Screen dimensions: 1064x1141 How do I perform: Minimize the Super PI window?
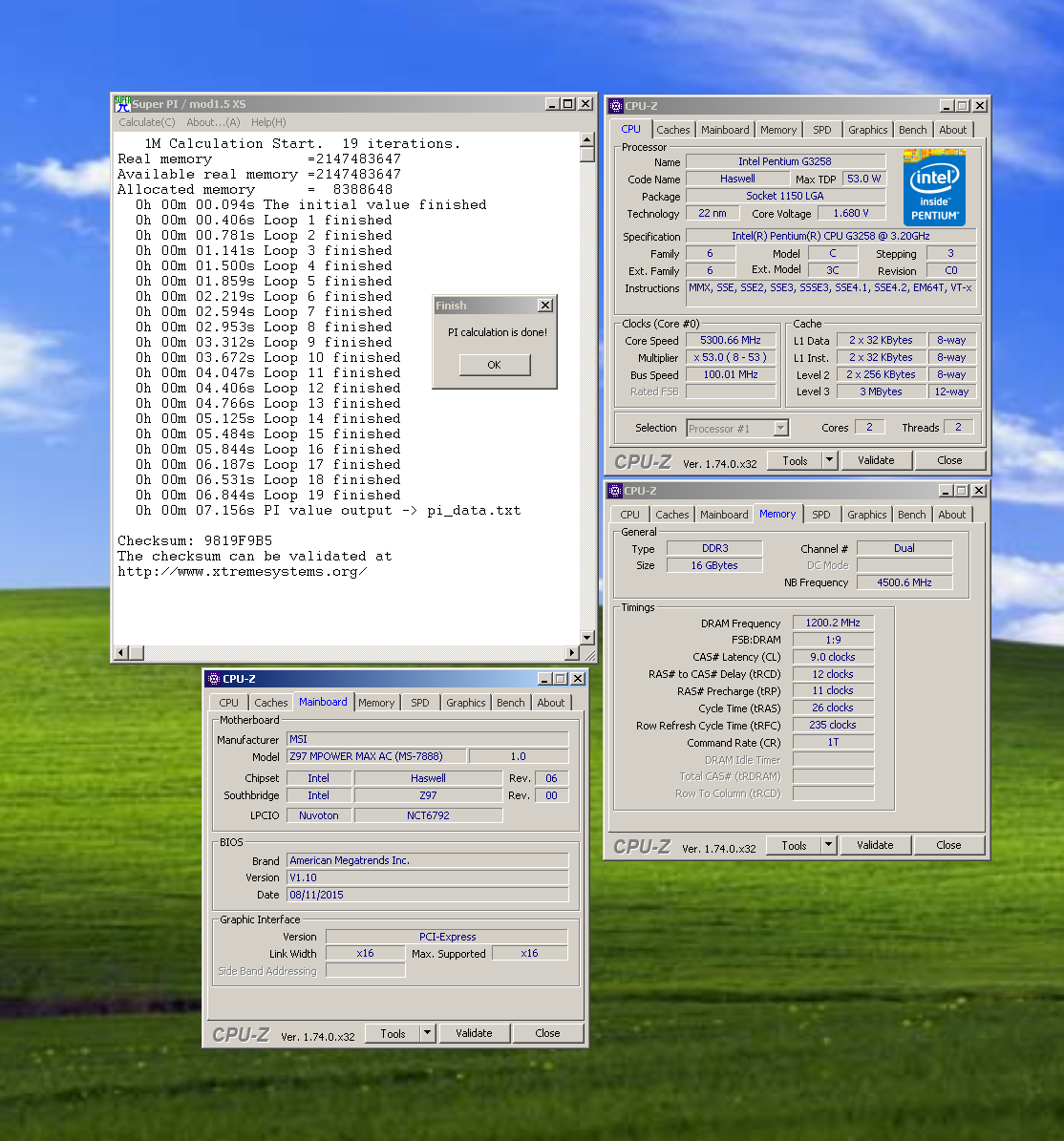tap(552, 104)
